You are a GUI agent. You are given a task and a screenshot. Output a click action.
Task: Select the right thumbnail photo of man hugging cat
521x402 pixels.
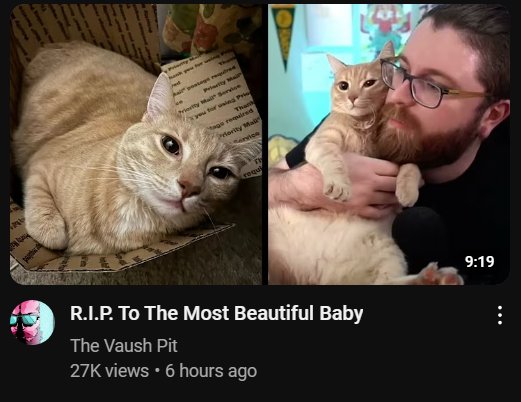click(389, 144)
